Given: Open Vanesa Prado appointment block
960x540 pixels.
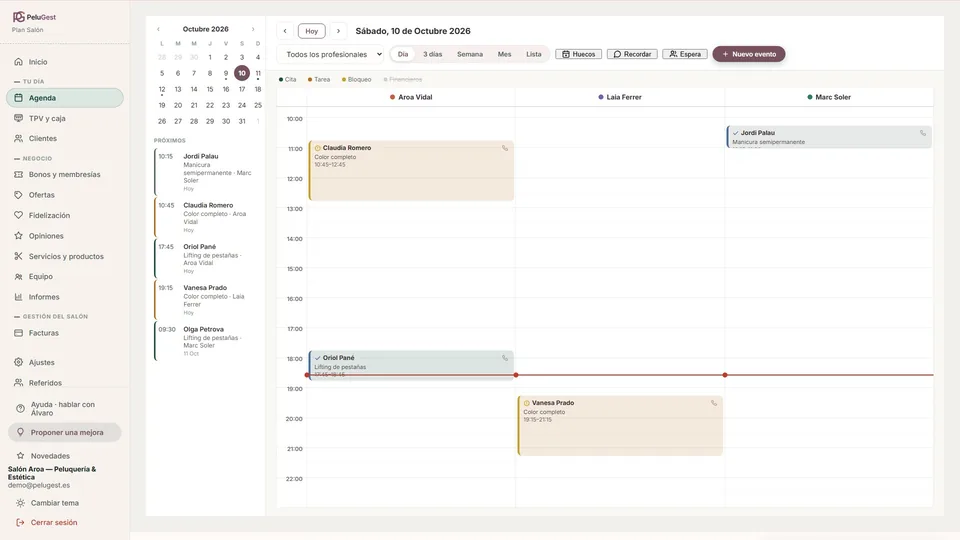Looking at the screenshot, I should pos(620,426).
